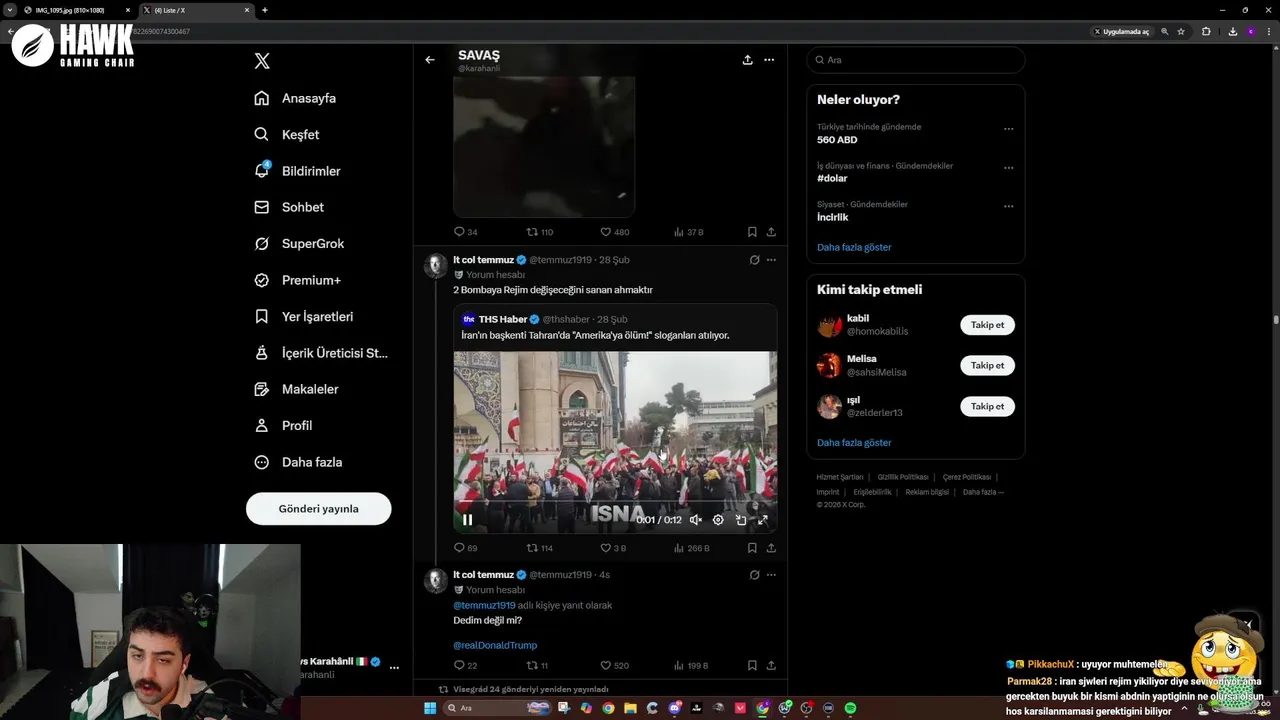1280x720 pixels.
Task: Open Windows Start menu
Action: click(430, 708)
